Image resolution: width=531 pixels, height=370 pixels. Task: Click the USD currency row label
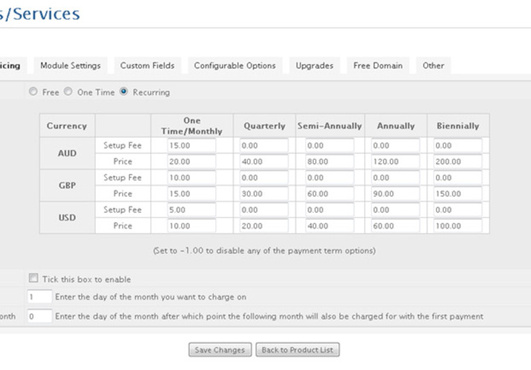pos(67,218)
